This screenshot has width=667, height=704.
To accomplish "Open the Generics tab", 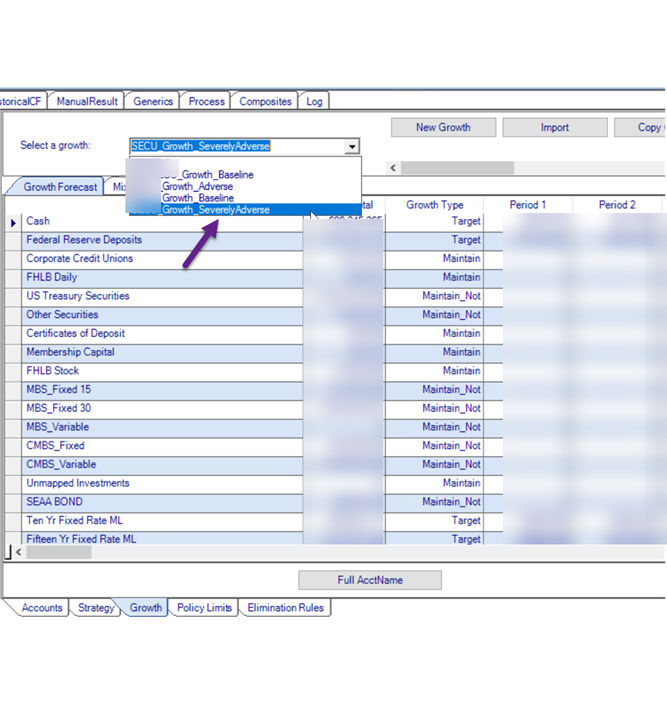I will (153, 101).
